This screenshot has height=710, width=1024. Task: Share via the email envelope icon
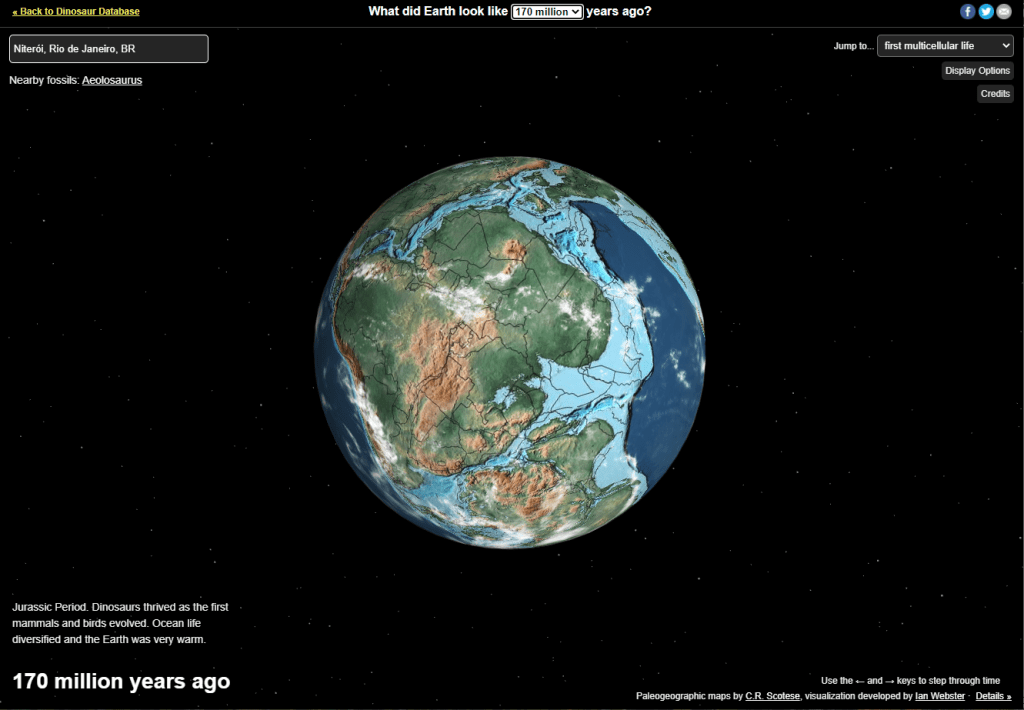1004,12
